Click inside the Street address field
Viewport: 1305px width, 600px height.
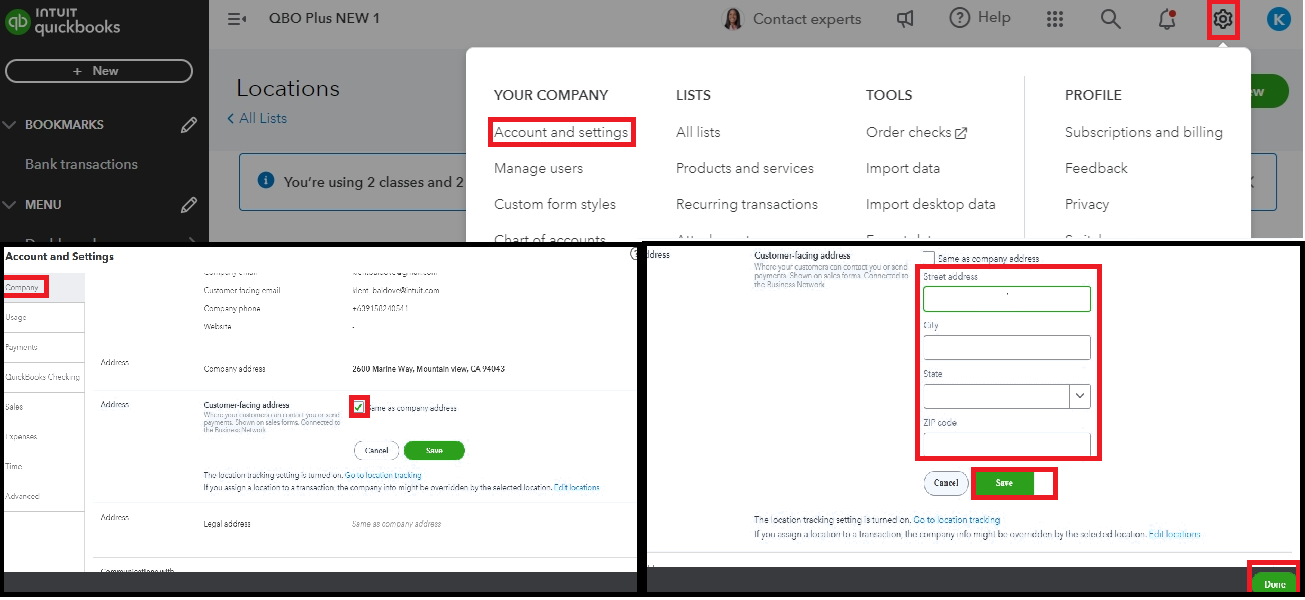tap(1006, 298)
